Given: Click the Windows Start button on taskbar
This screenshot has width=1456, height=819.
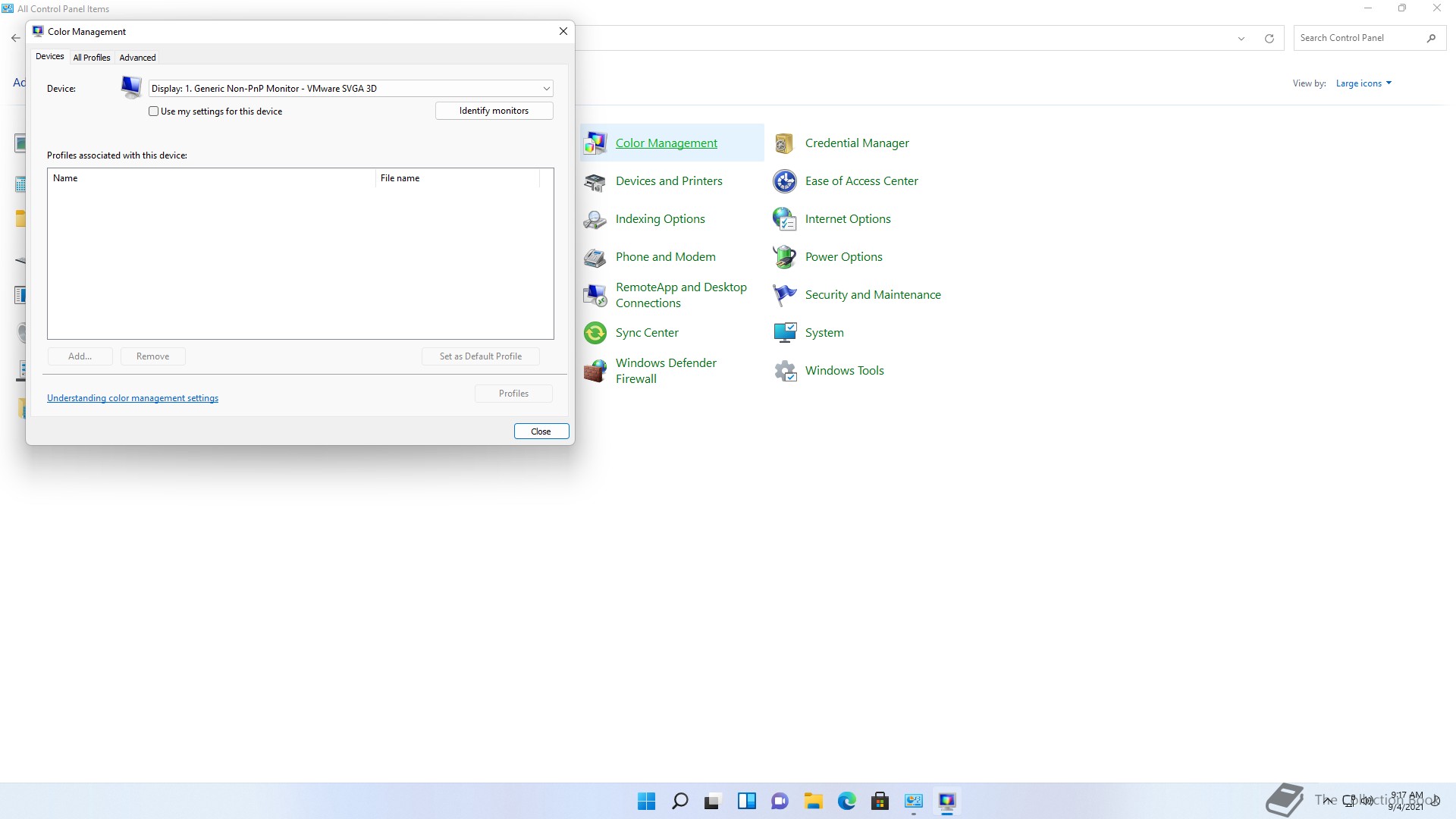Looking at the screenshot, I should [x=646, y=801].
